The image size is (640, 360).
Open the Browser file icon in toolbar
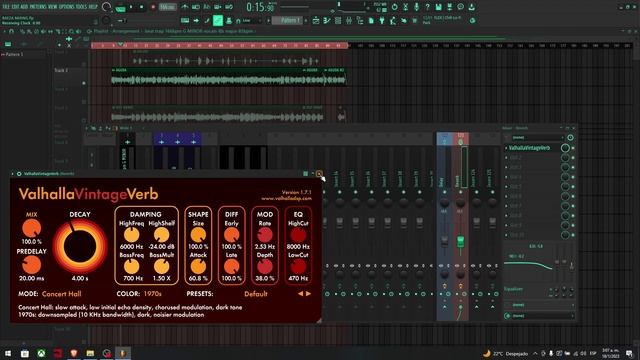(x=371, y=20)
